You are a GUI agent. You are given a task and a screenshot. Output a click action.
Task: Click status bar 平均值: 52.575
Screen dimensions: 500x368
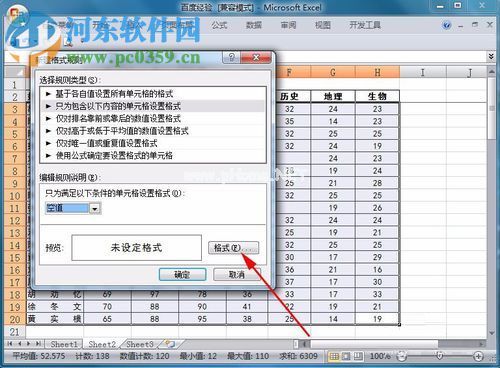coord(39,356)
